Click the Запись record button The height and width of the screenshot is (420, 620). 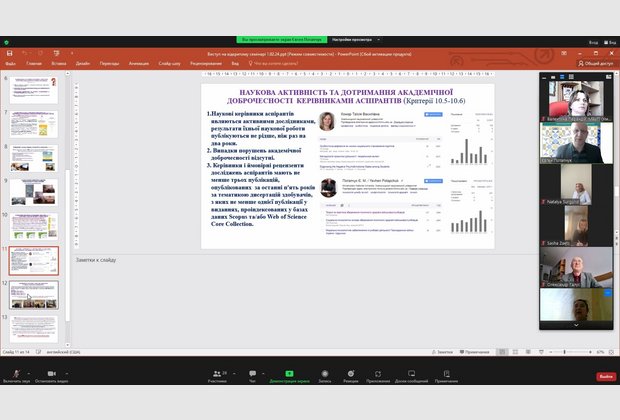(x=325, y=376)
